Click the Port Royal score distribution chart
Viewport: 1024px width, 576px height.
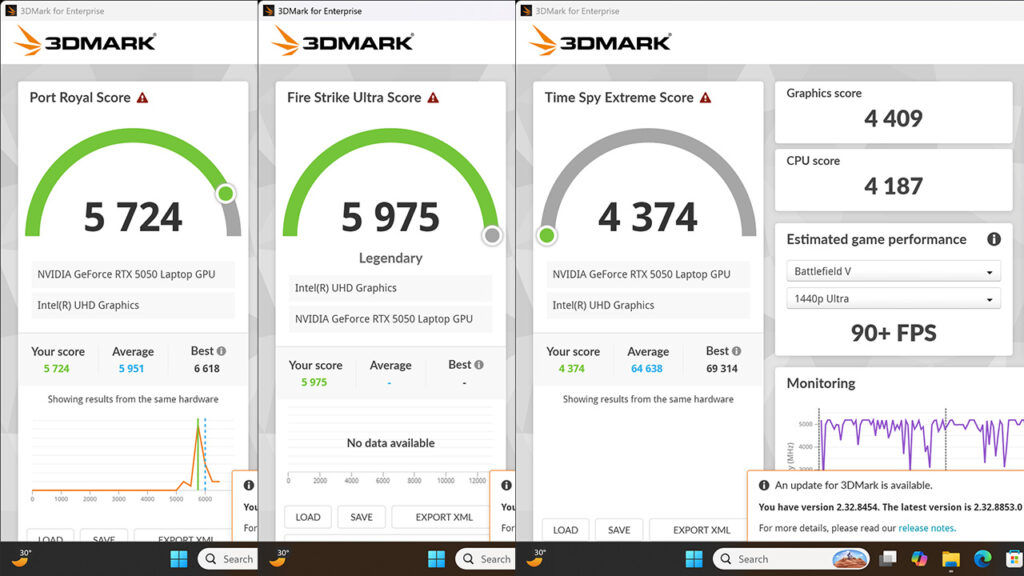[x=133, y=459]
